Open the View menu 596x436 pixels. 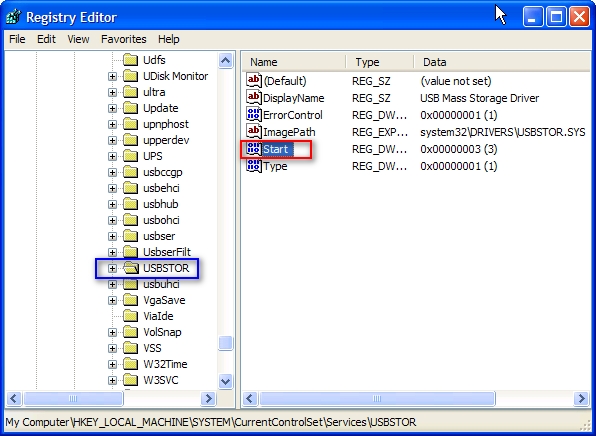click(78, 39)
